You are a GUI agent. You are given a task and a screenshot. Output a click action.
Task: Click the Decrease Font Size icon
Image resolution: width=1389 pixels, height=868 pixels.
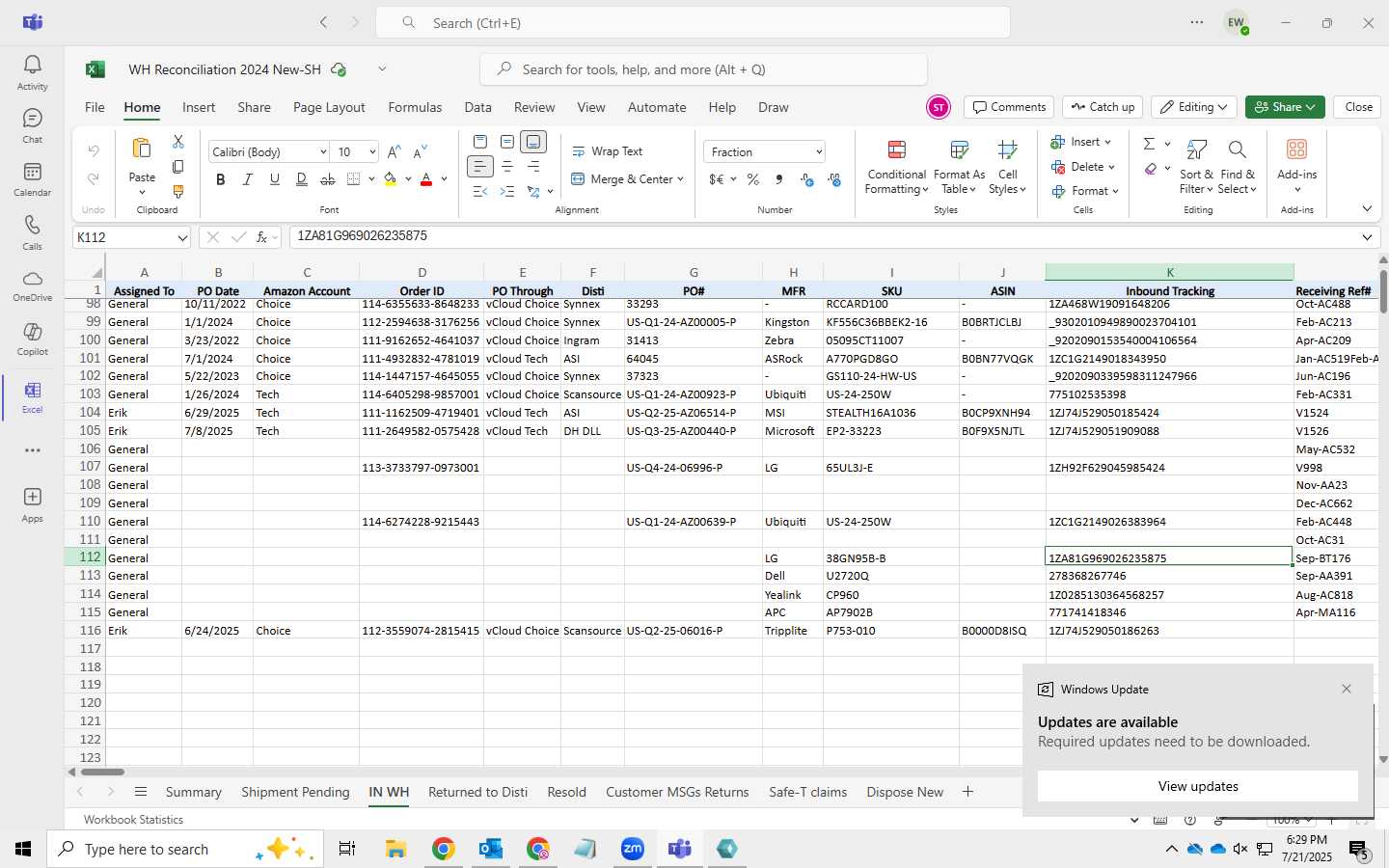click(x=420, y=152)
